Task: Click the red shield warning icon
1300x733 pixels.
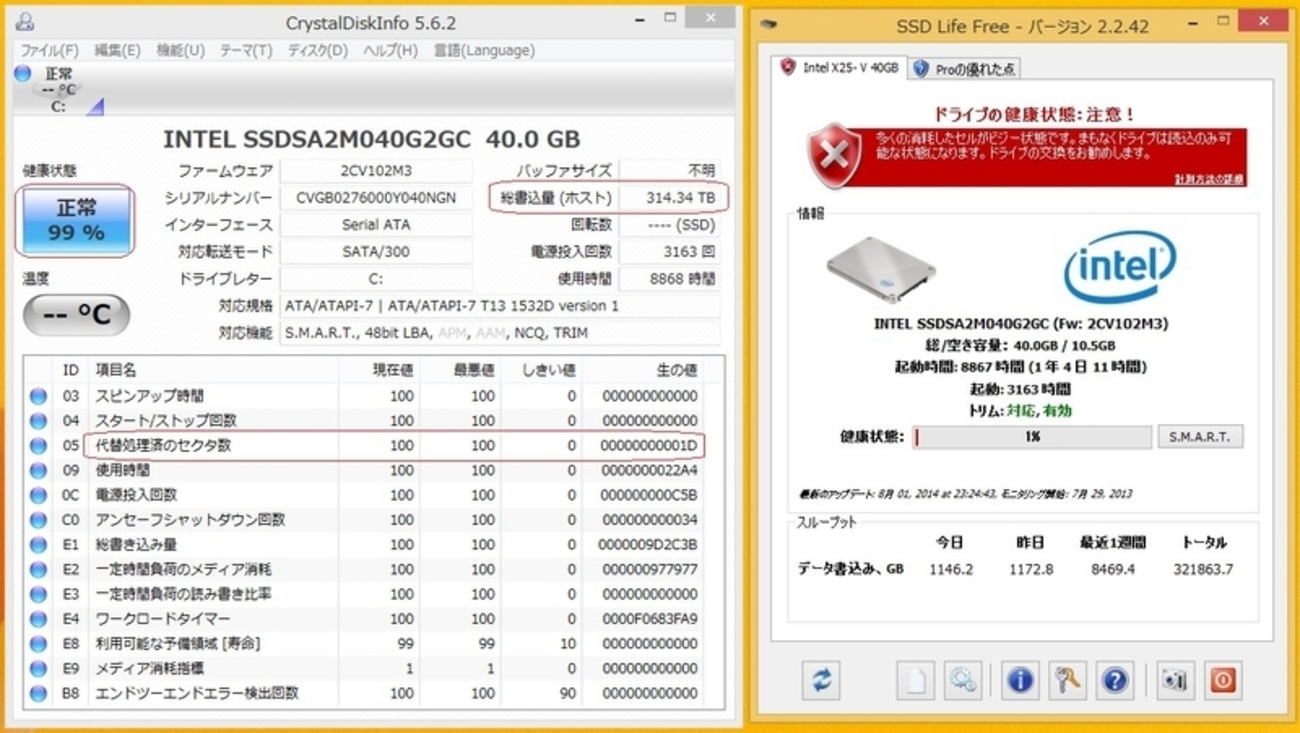Action: pyautogui.click(x=834, y=156)
